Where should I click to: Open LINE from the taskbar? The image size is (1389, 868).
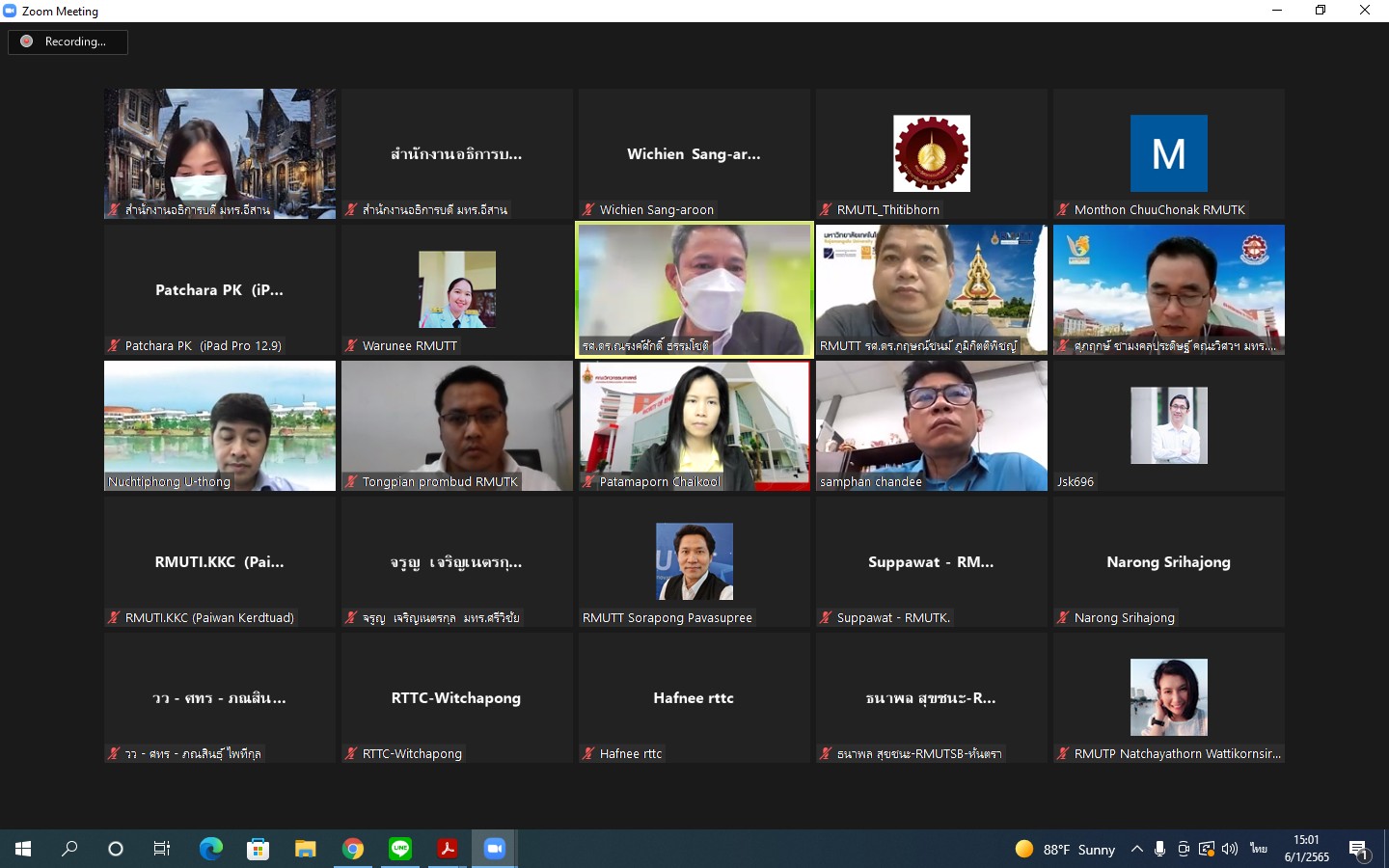(x=400, y=849)
